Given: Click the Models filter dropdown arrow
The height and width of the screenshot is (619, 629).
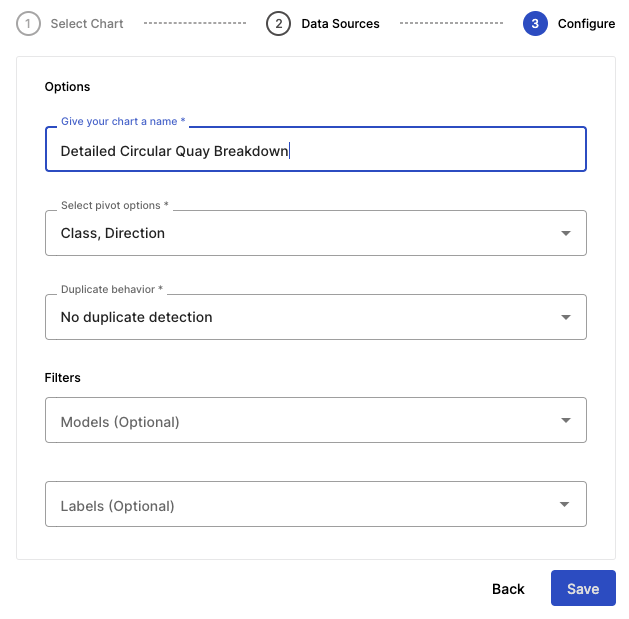Looking at the screenshot, I should coord(566,421).
